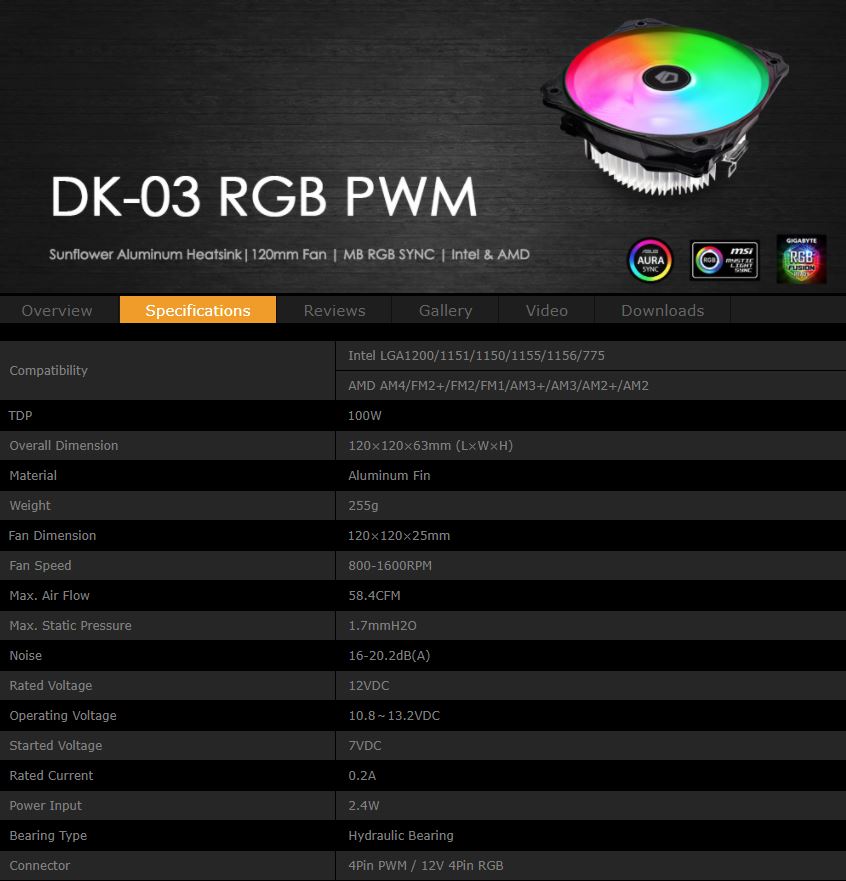Open the Overview tab

point(57,310)
